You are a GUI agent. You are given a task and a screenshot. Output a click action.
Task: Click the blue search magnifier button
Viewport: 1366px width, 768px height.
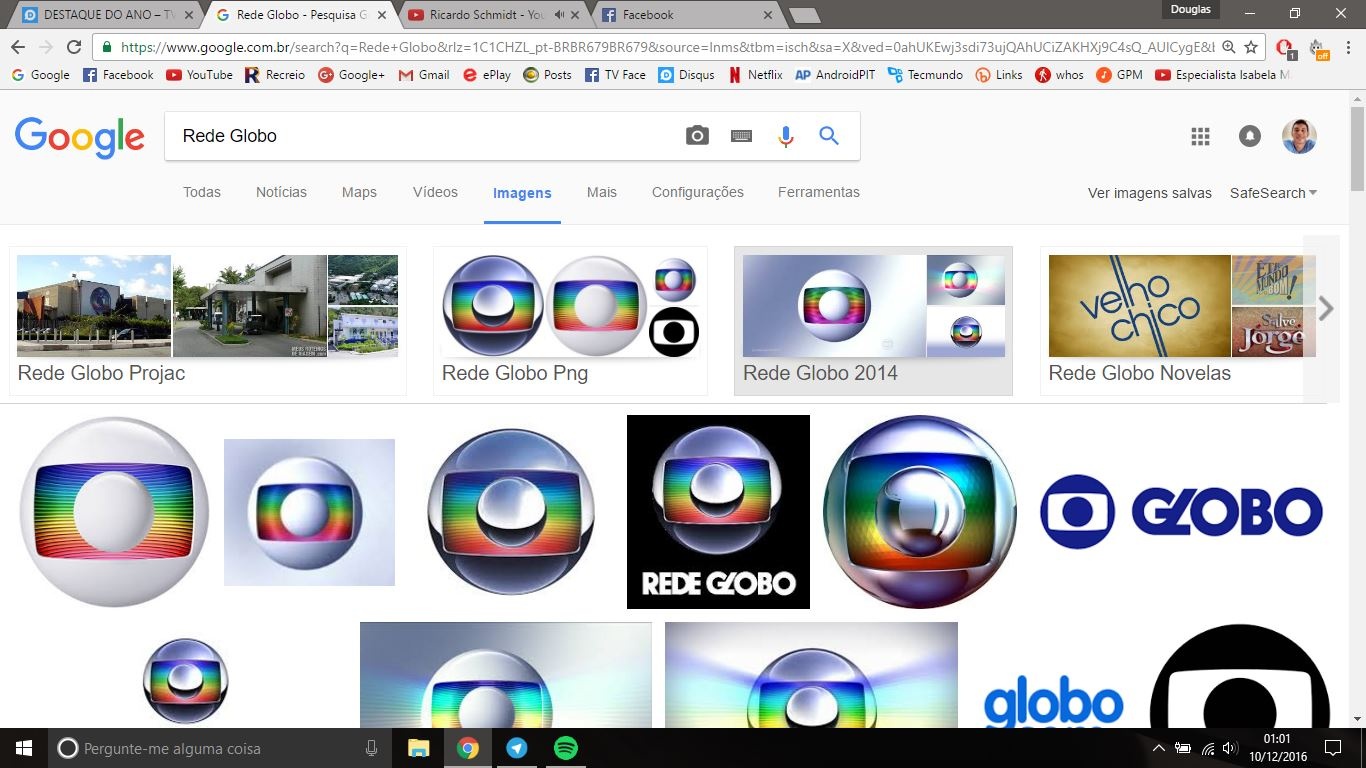(829, 136)
